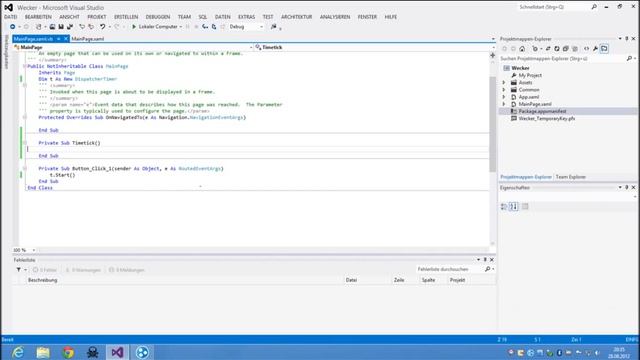640x360 pixels.
Task: Click the Step Into debug icon
Action: tap(205, 27)
